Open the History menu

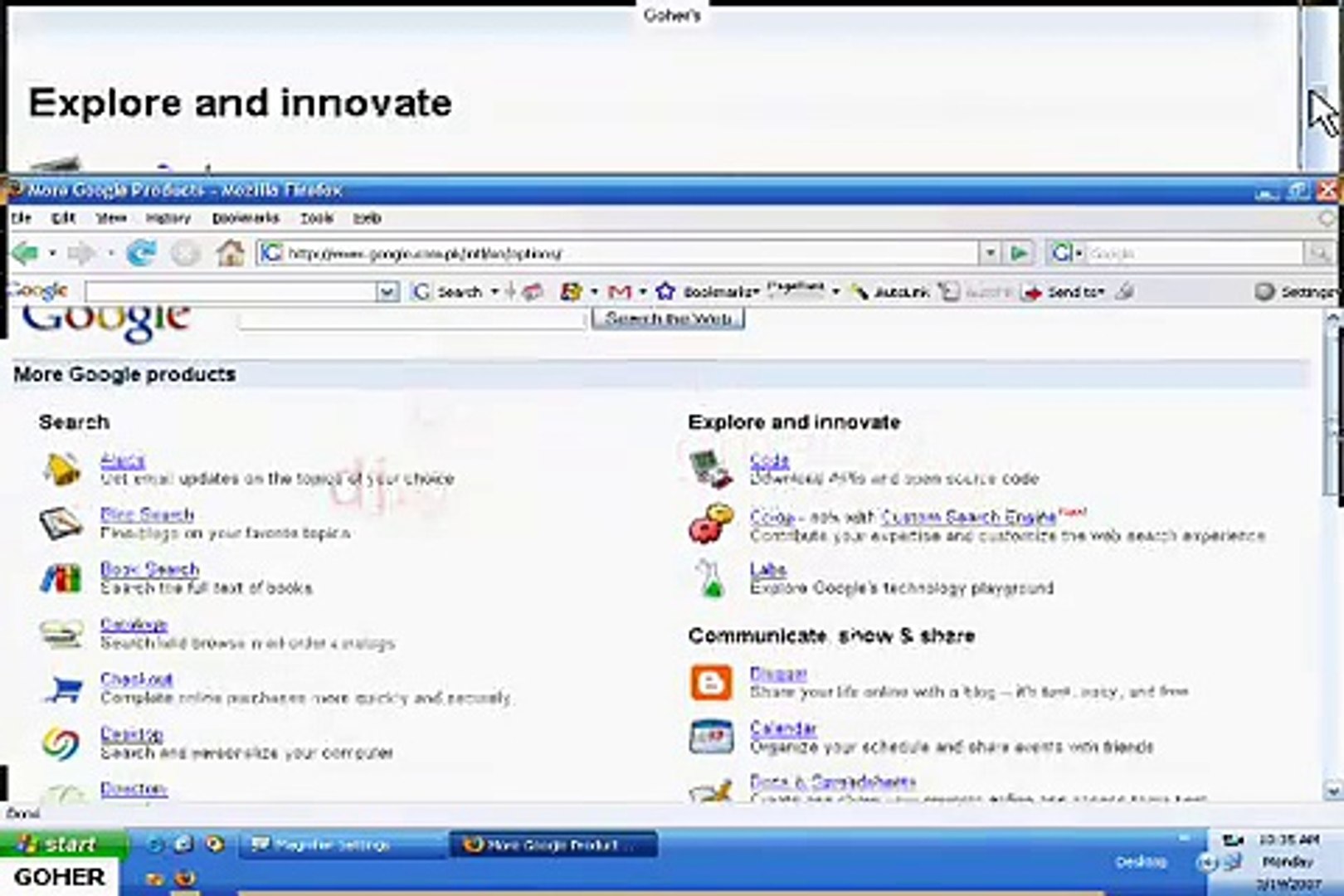point(168,218)
